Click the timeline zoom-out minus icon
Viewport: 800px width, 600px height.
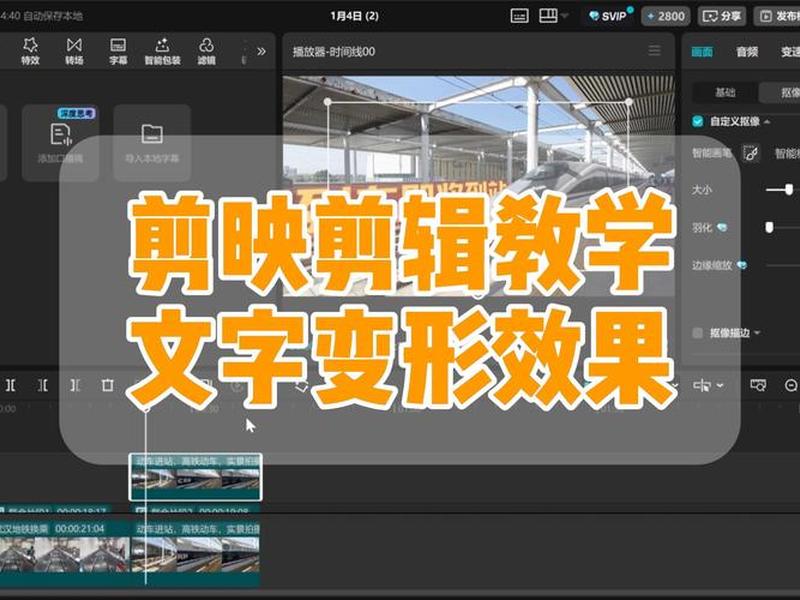pos(791,386)
